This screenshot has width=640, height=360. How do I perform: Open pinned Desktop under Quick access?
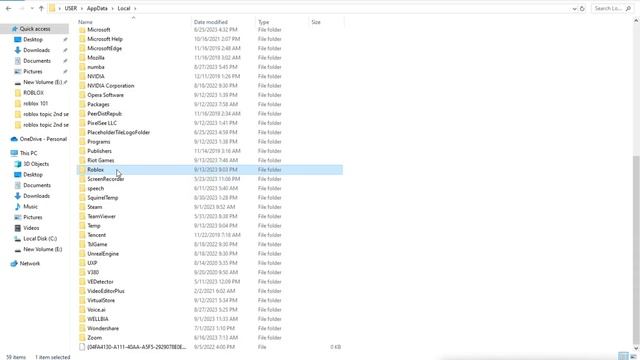click(33, 40)
